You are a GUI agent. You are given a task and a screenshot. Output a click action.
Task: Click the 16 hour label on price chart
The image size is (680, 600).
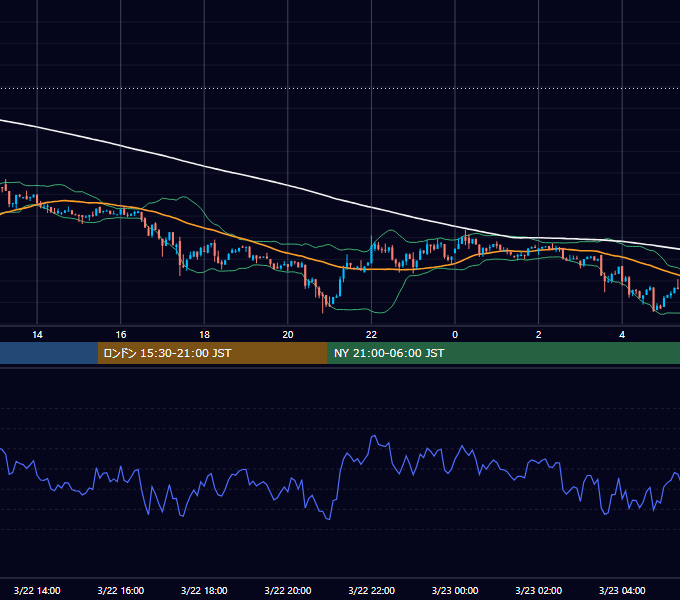[x=121, y=335]
